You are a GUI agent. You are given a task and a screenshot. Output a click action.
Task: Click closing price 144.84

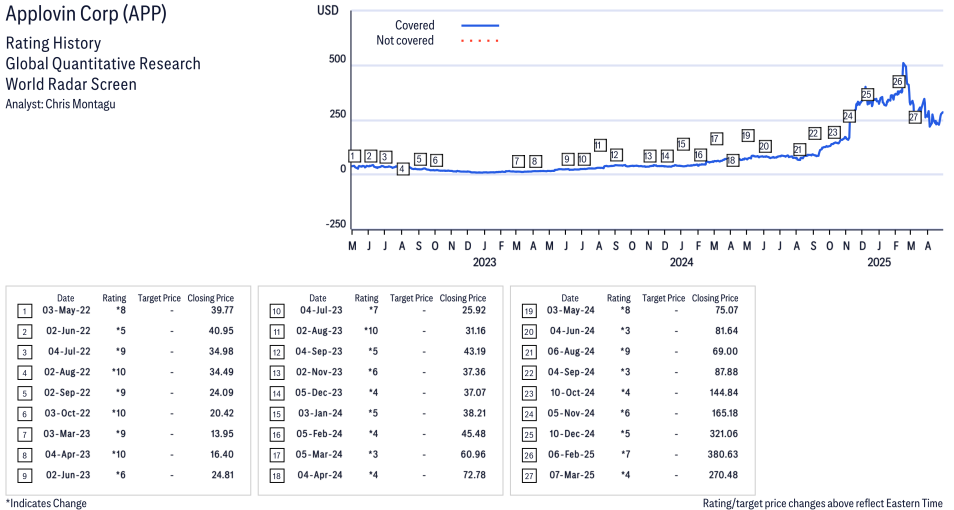[723, 393]
